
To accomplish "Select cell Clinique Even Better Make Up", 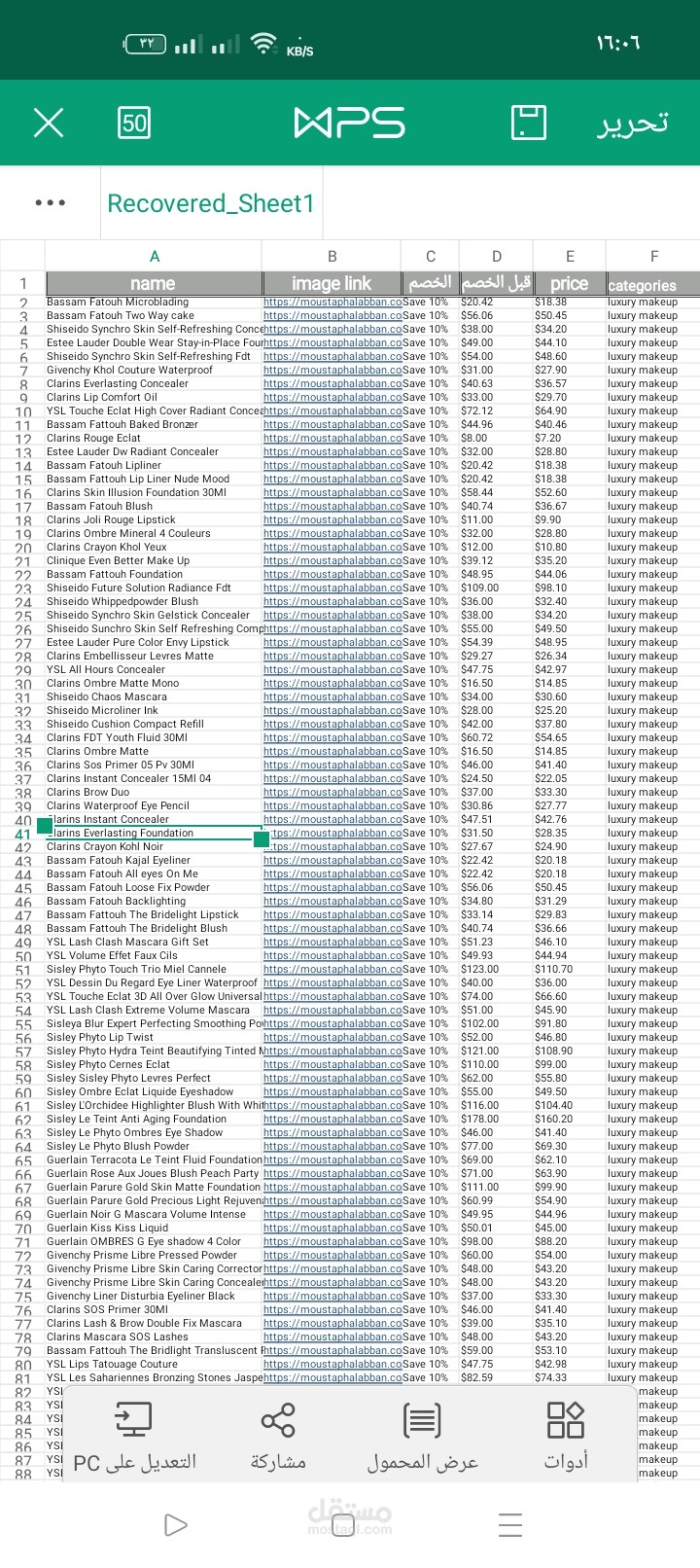I will (x=154, y=560).
